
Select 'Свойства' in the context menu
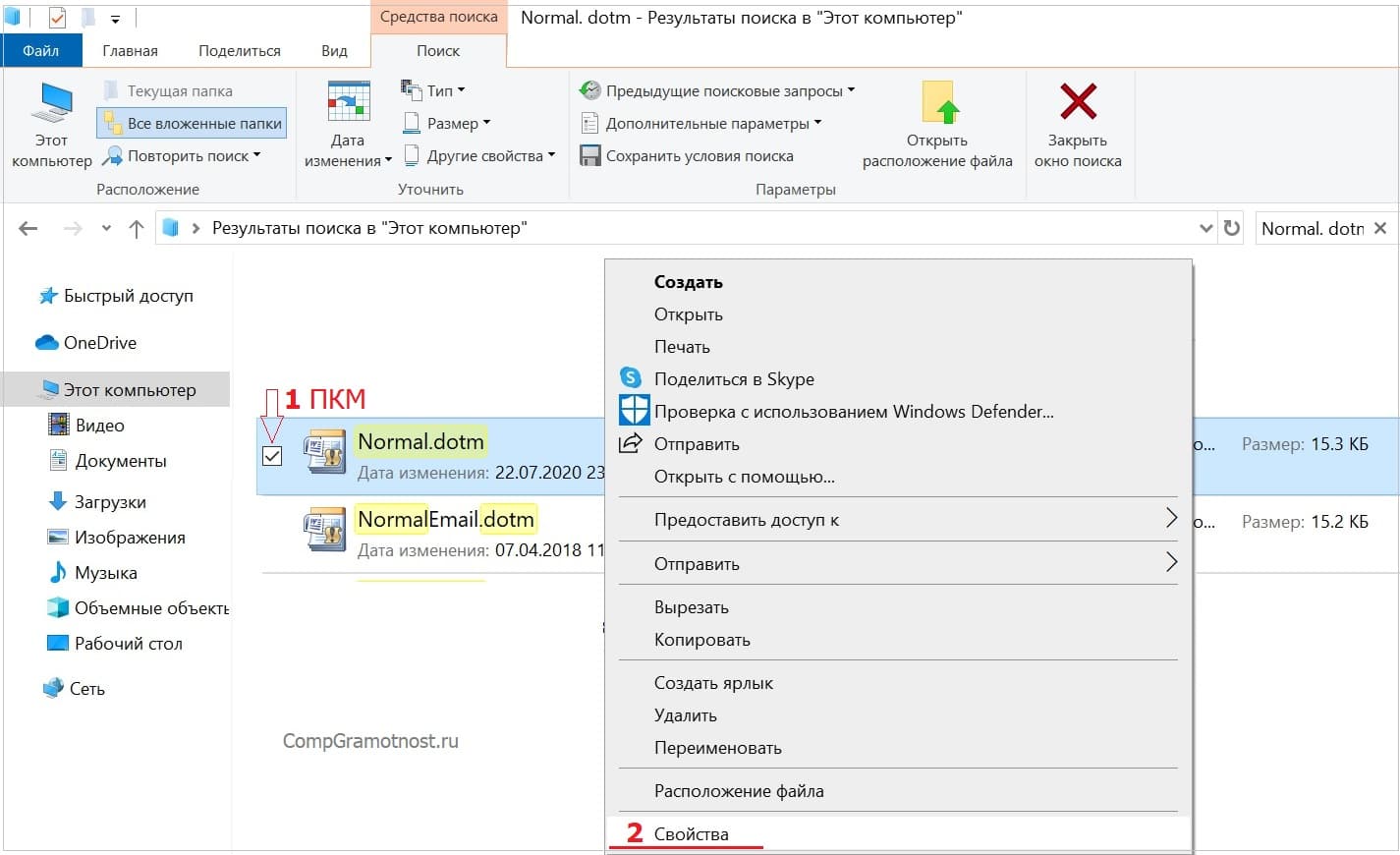point(692,833)
